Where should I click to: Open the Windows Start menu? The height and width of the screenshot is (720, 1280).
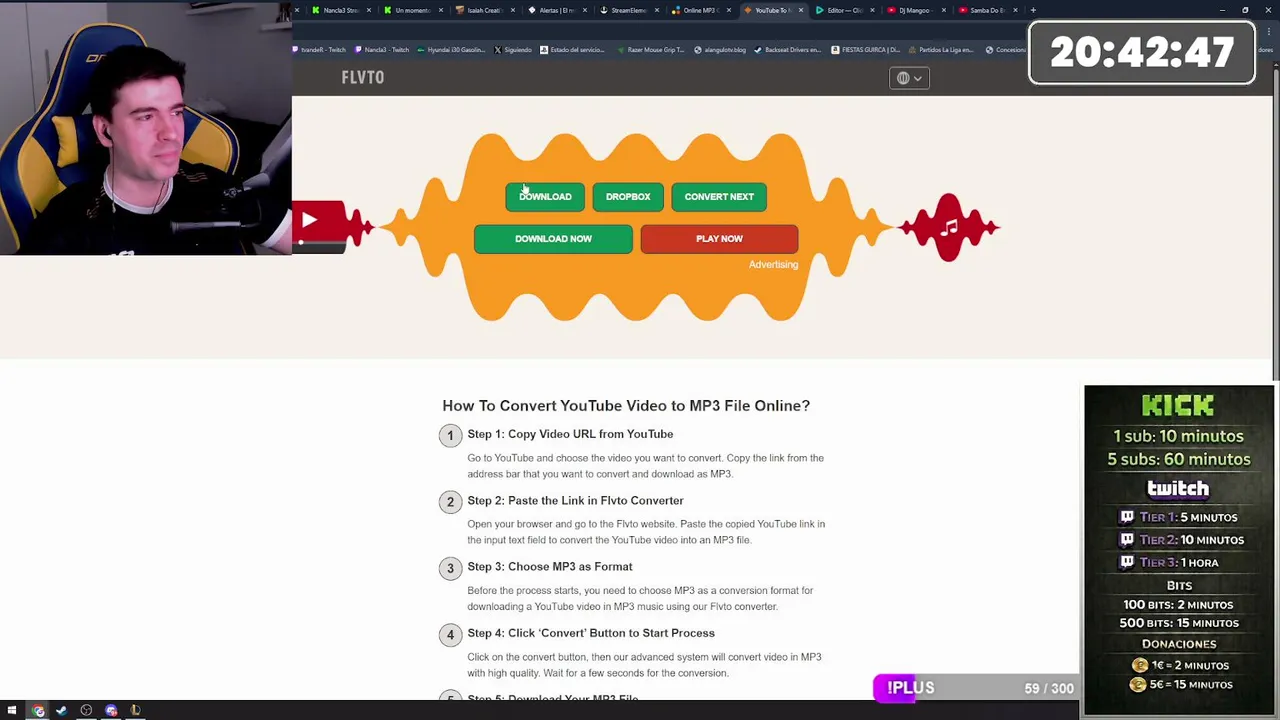click(x=12, y=711)
